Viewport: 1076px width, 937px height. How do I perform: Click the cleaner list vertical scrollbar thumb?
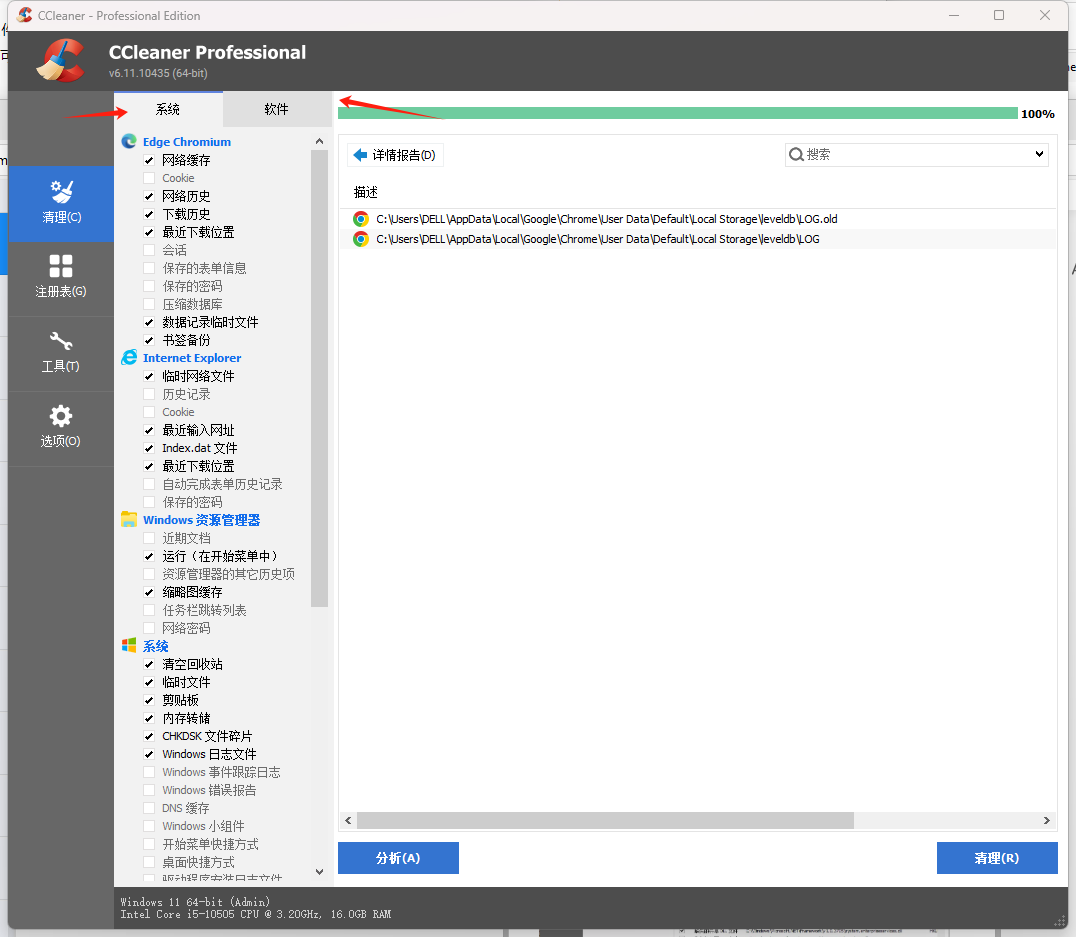(x=319, y=379)
